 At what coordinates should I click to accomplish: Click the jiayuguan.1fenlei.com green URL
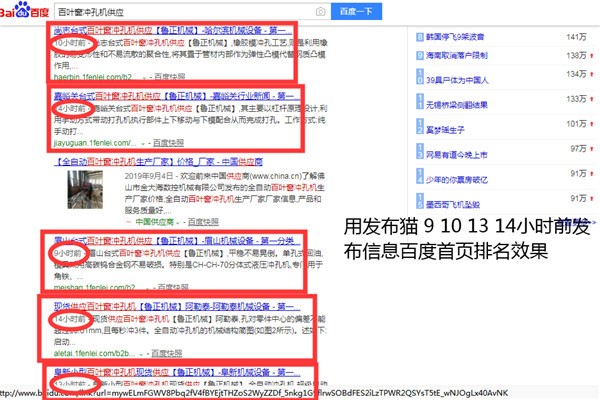coord(95,143)
